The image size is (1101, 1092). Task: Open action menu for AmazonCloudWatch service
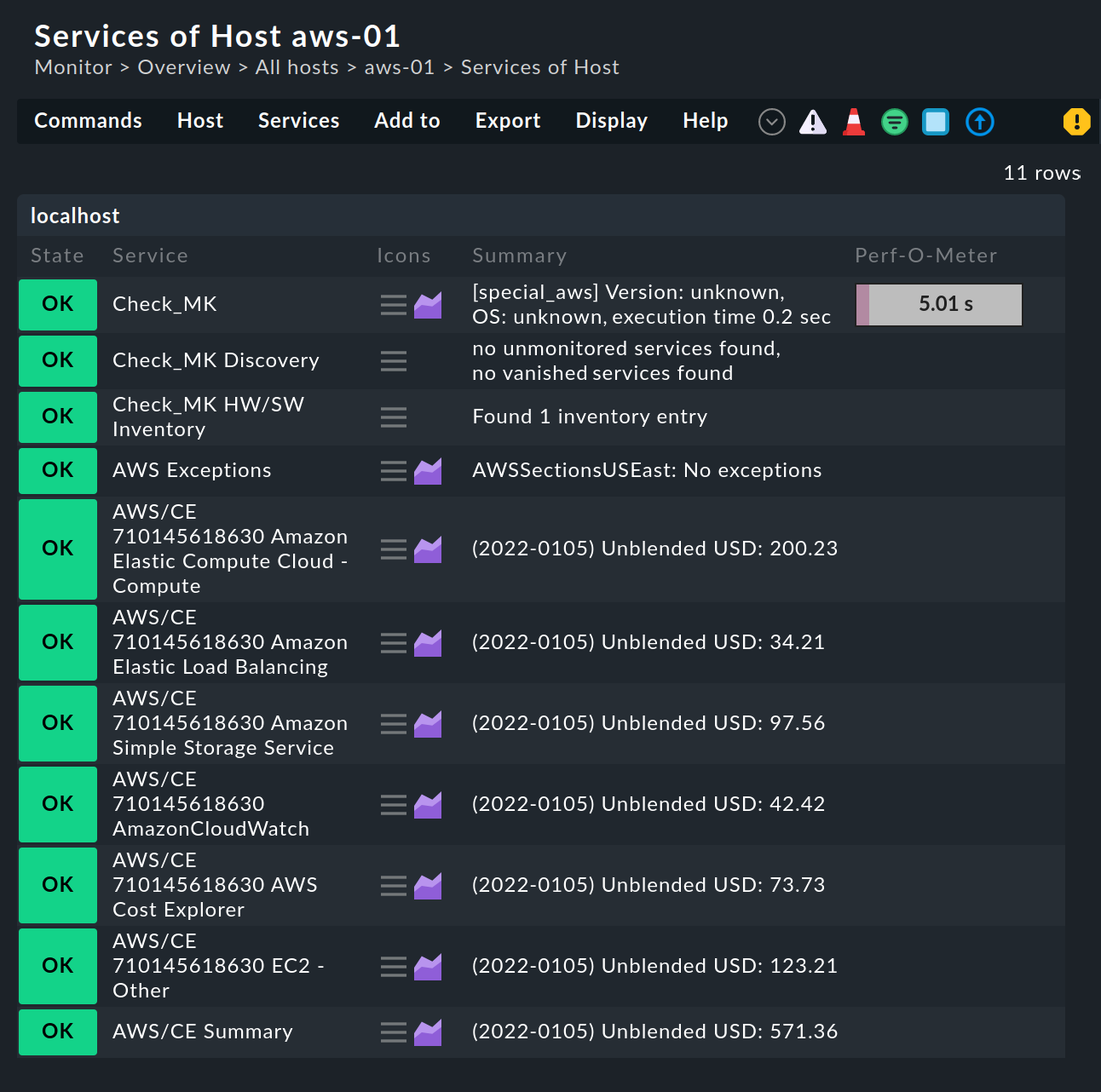394,805
